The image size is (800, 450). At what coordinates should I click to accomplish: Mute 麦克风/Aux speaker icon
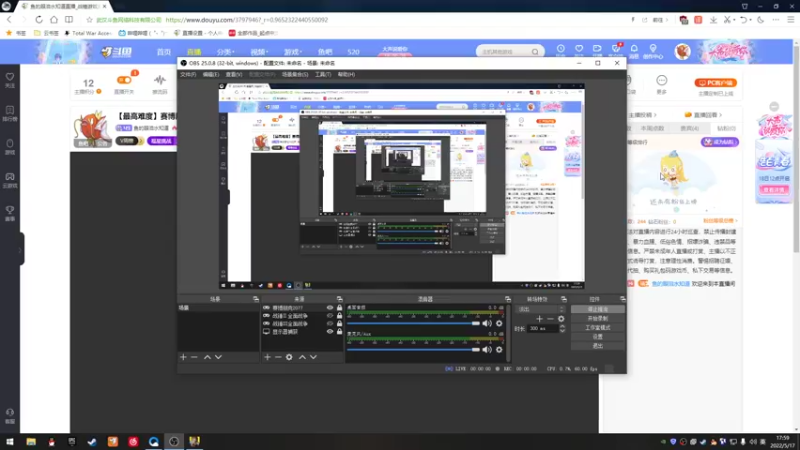pos(487,349)
